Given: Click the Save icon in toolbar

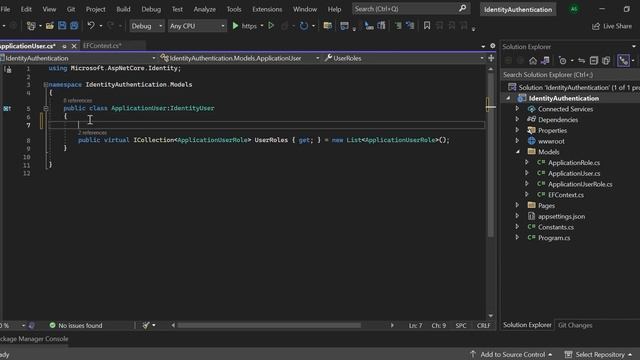Looking at the screenshot, I should point(62,26).
